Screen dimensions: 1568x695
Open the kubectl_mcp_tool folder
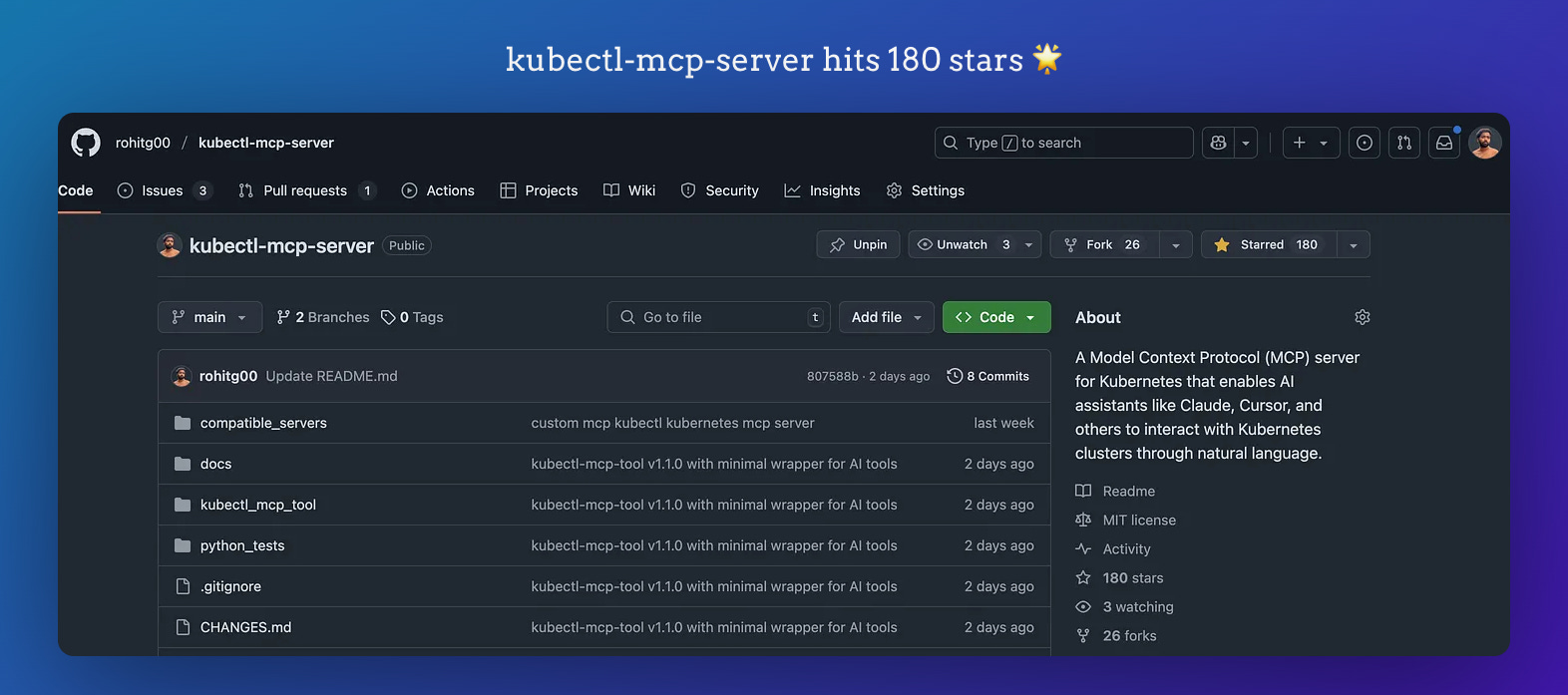[x=258, y=505]
